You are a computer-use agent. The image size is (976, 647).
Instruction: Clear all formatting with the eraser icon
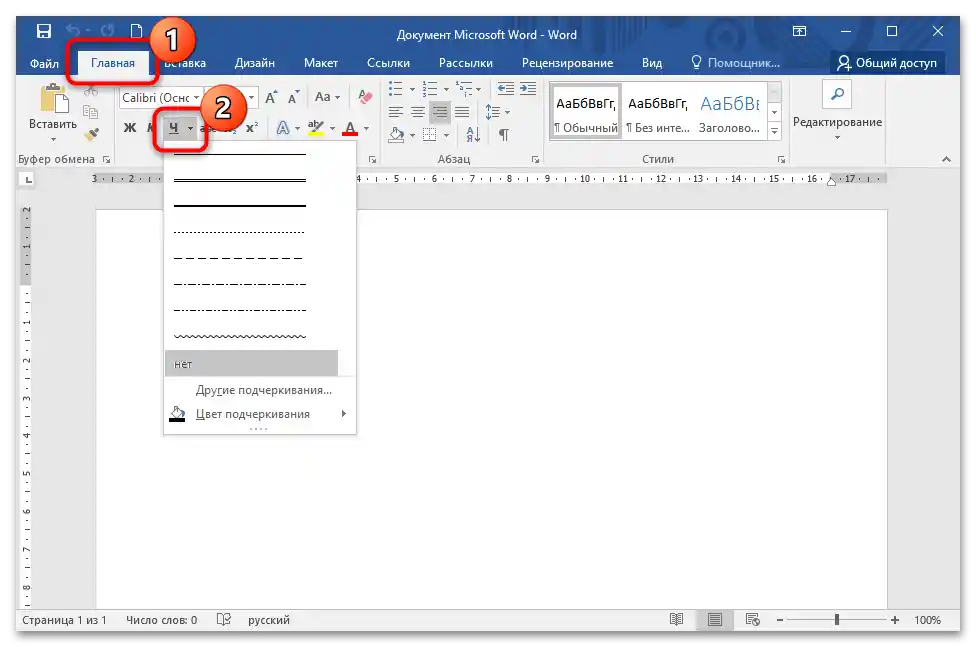pos(365,97)
